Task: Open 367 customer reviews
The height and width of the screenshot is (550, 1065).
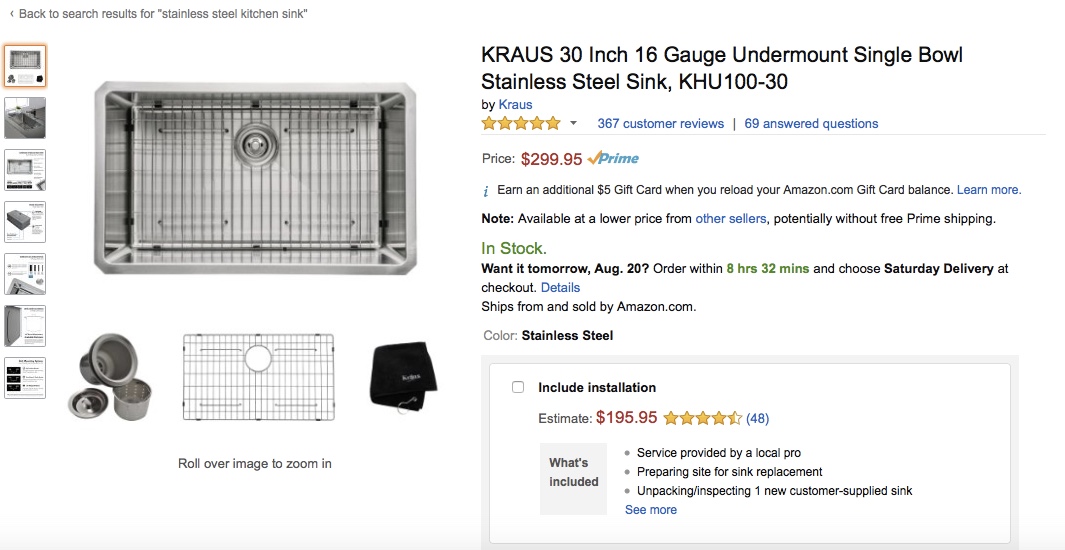Action: [660, 124]
